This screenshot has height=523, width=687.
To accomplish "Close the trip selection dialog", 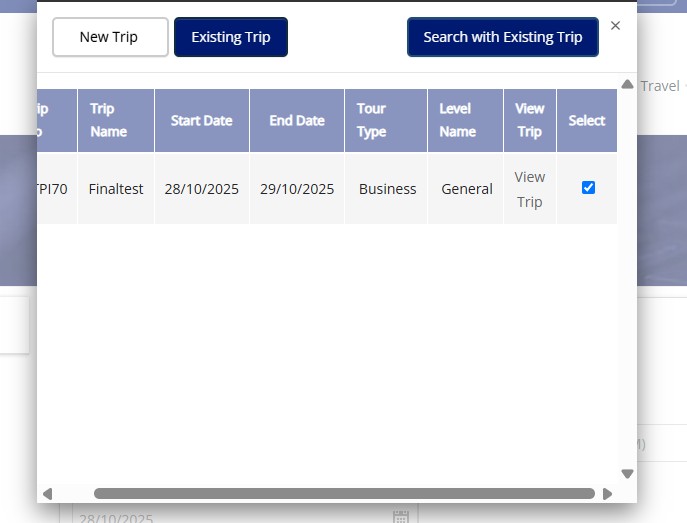I will pyautogui.click(x=615, y=26).
